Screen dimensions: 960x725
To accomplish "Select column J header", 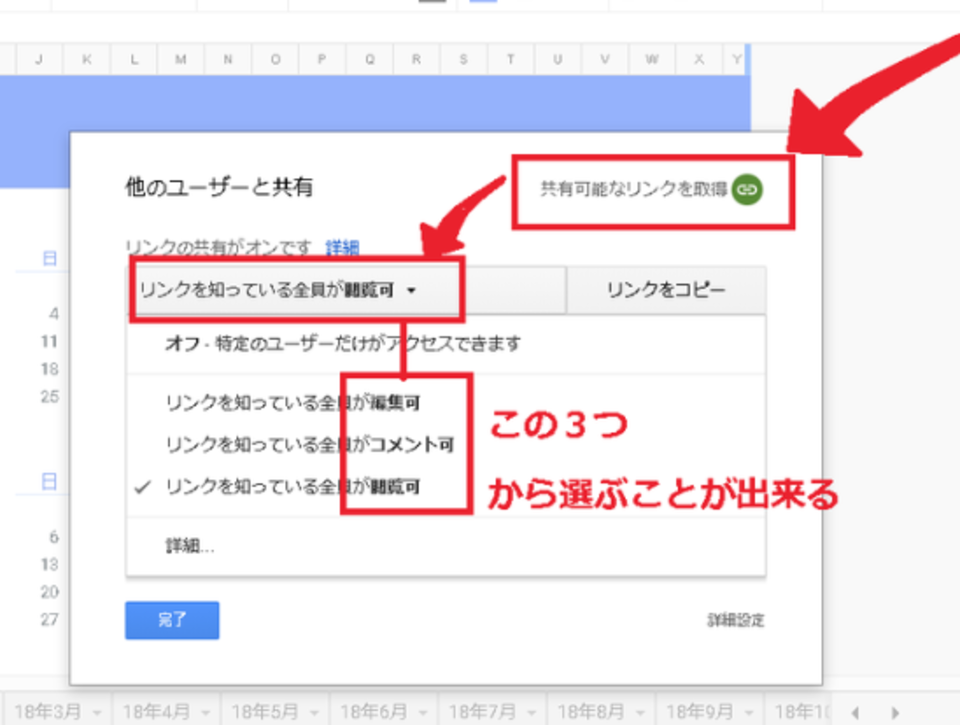I will click(x=39, y=59).
